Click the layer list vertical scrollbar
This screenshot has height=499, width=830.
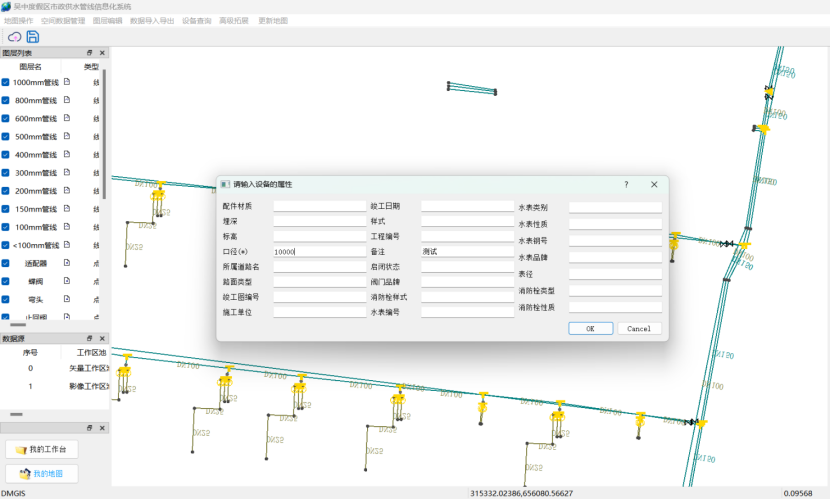tap(105, 110)
